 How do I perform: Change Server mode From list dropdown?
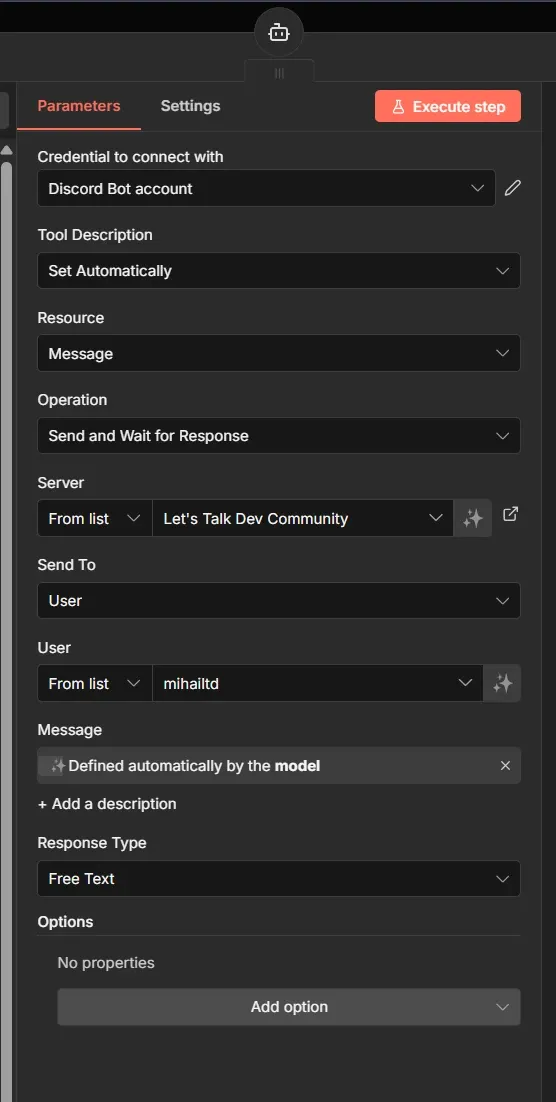(x=95, y=519)
